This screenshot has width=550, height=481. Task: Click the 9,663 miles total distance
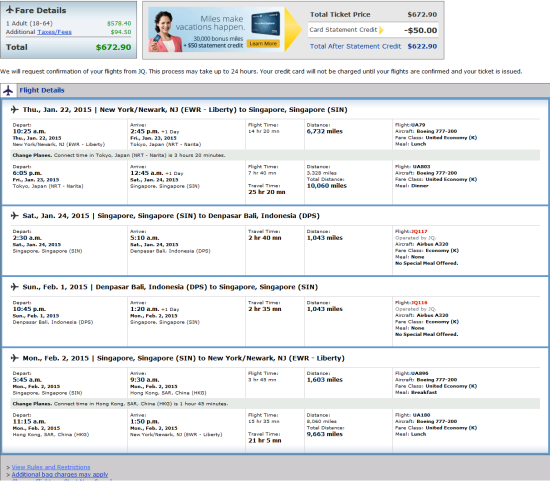(x=324, y=434)
